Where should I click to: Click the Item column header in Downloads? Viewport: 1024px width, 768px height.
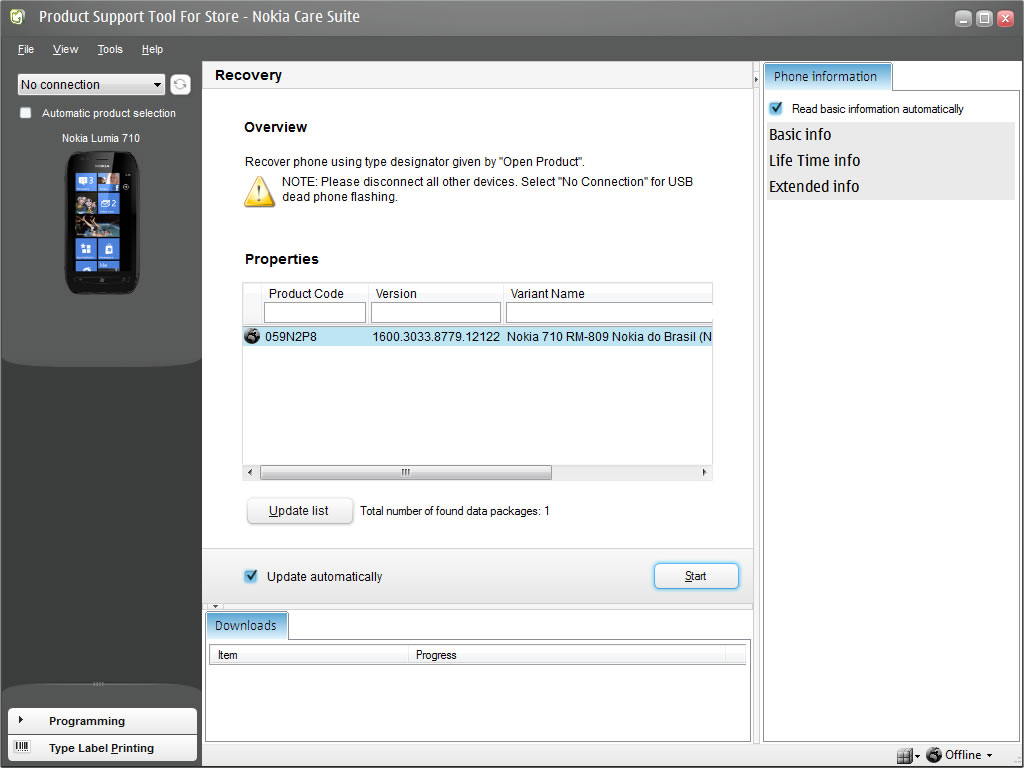coord(308,655)
